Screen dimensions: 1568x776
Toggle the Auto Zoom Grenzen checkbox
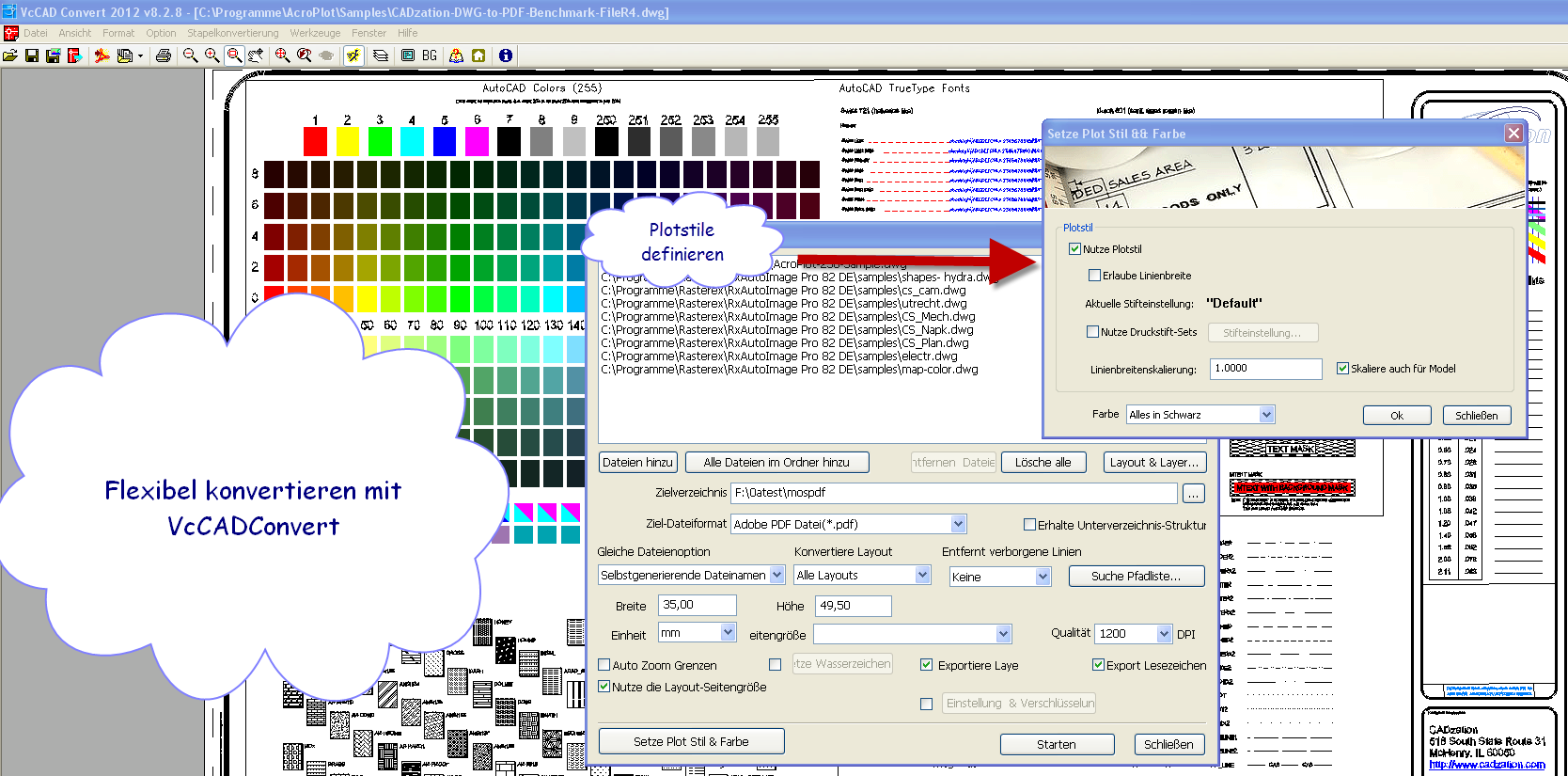click(604, 665)
